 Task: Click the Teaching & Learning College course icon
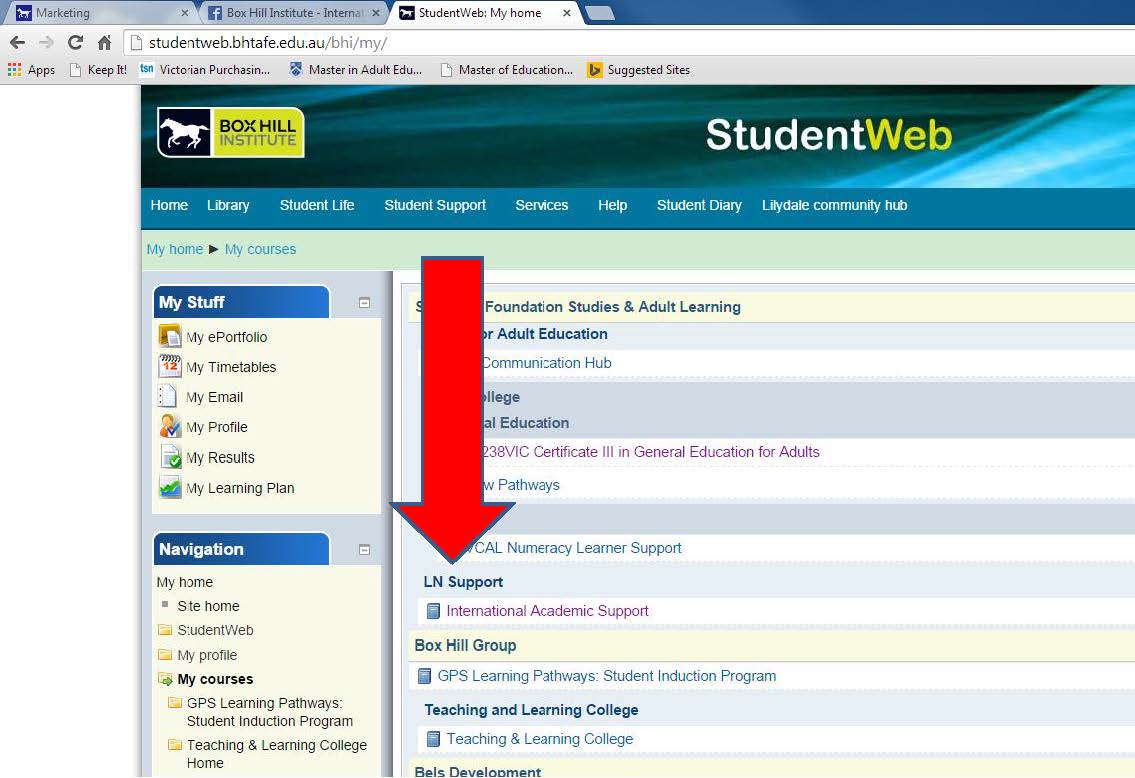pyautogui.click(x=433, y=739)
